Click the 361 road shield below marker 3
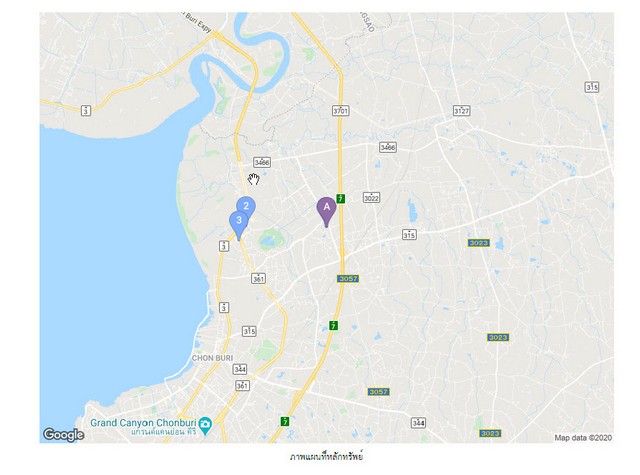This screenshot has height=475, width=640. click(258, 279)
